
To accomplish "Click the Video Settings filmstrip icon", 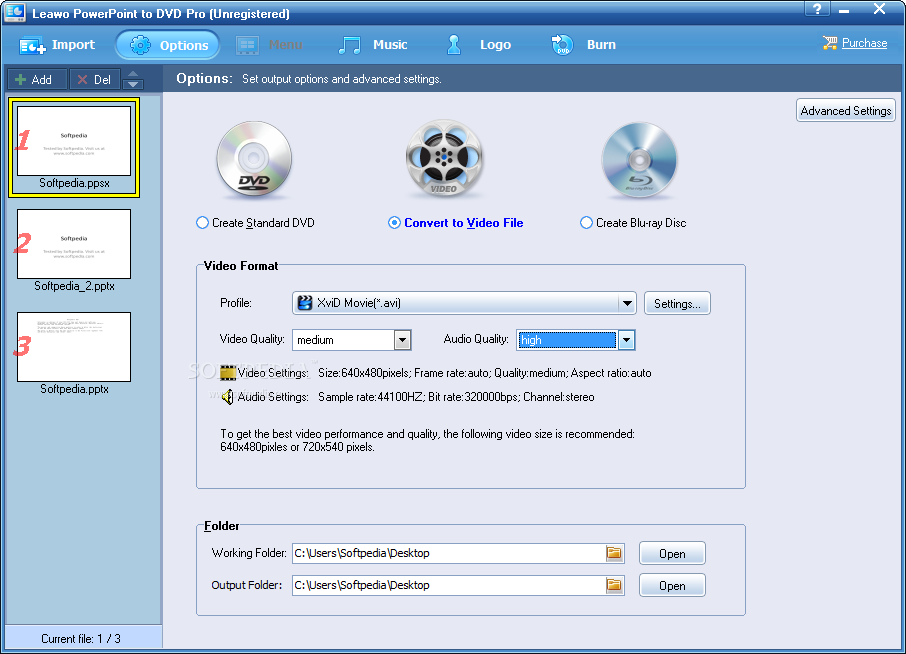I will click(x=228, y=373).
